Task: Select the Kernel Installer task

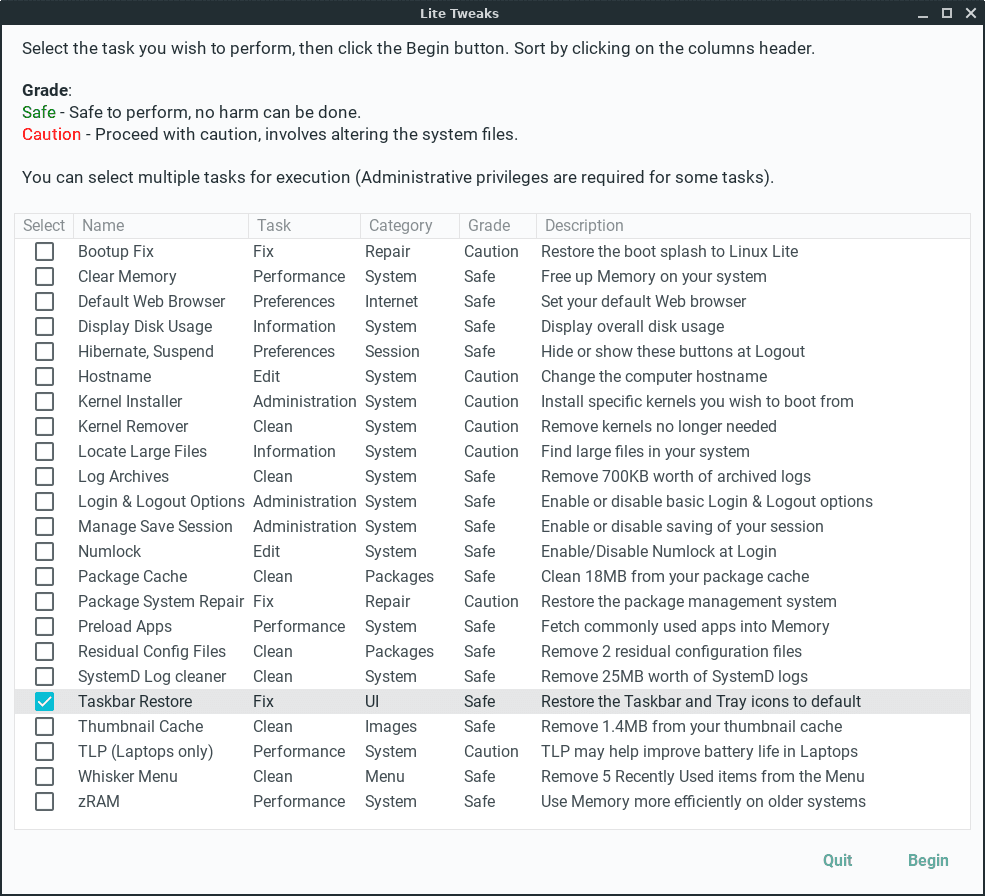Action: pos(44,401)
